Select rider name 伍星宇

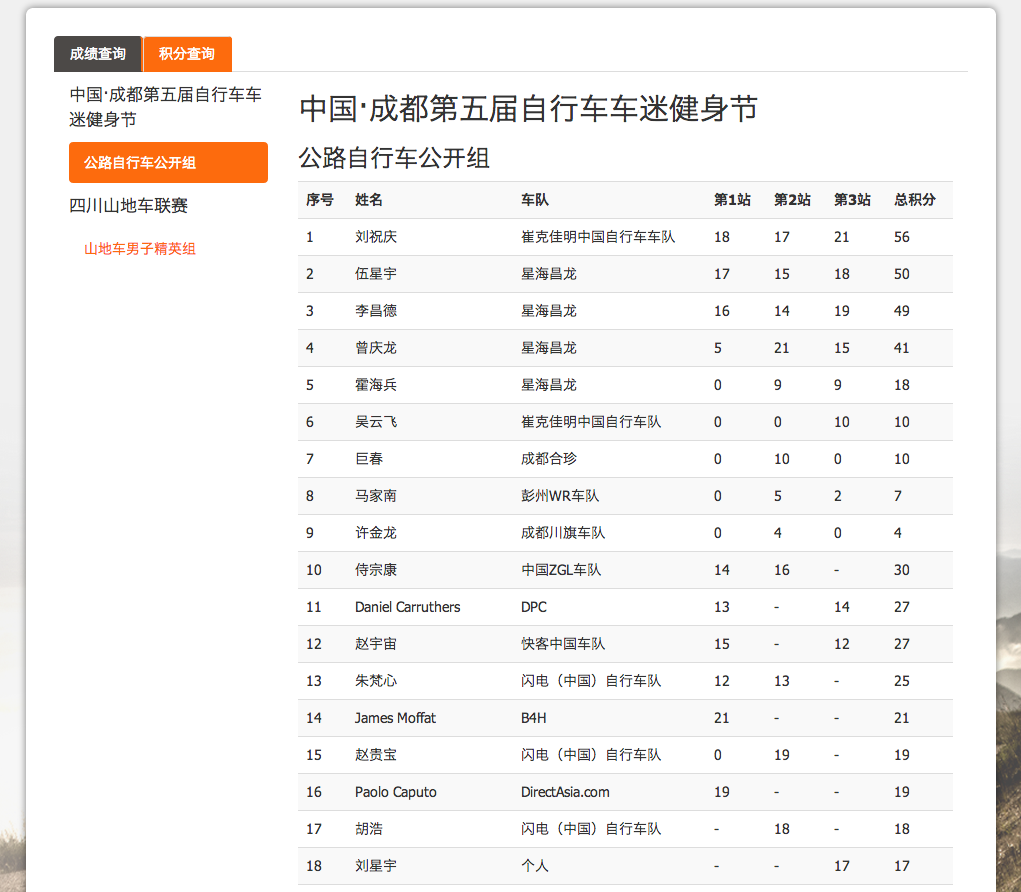click(376, 274)
